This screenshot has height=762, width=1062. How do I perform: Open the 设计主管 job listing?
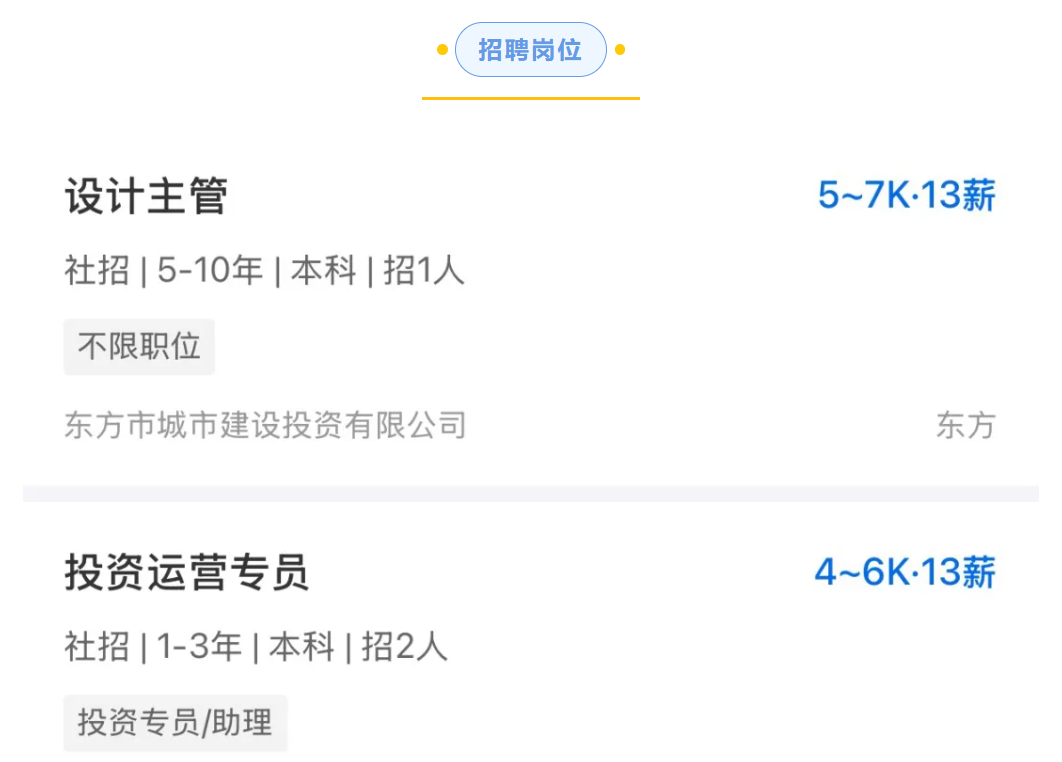(x=146, y=196)
